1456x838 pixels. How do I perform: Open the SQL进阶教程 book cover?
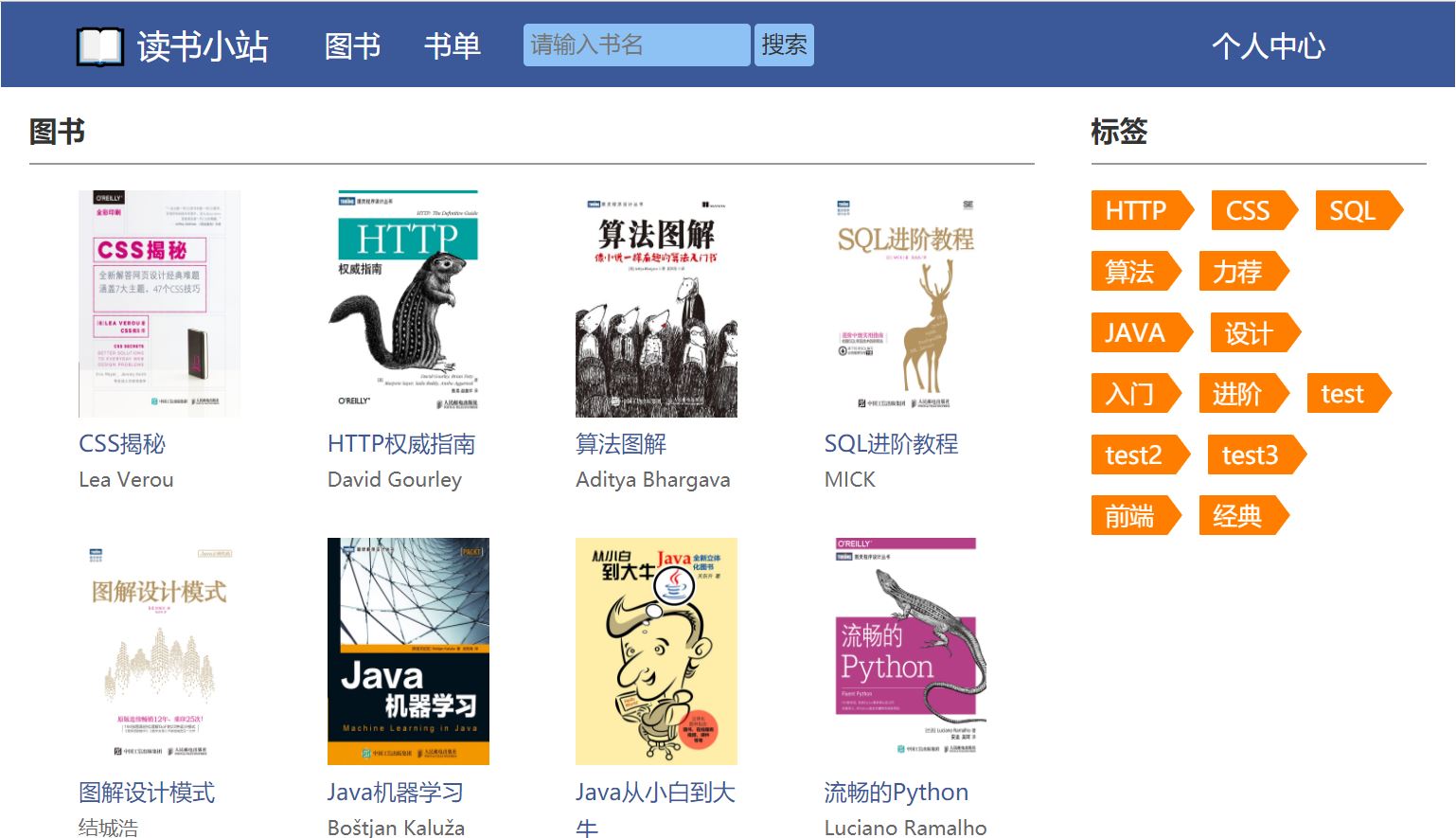(x=905, y=304)
